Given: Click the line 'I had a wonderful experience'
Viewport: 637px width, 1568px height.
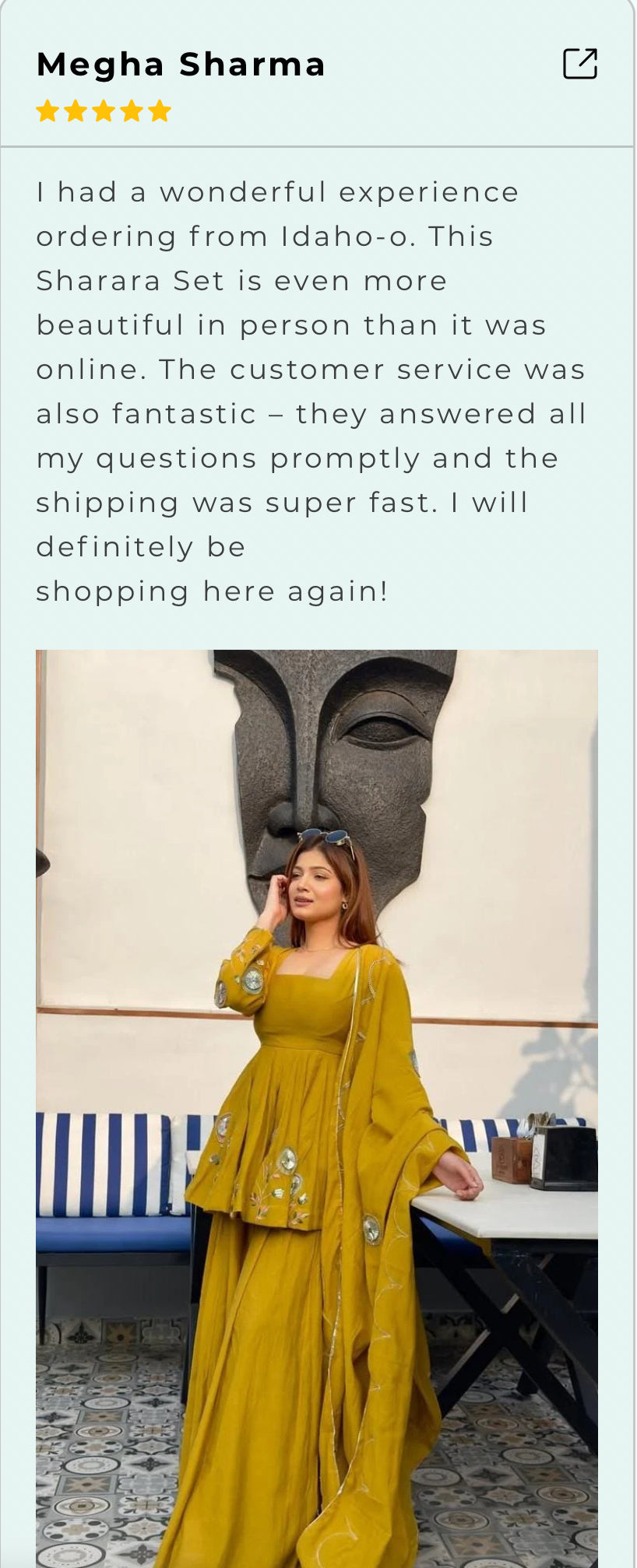Looking at the screenshot, I should 277,192.
